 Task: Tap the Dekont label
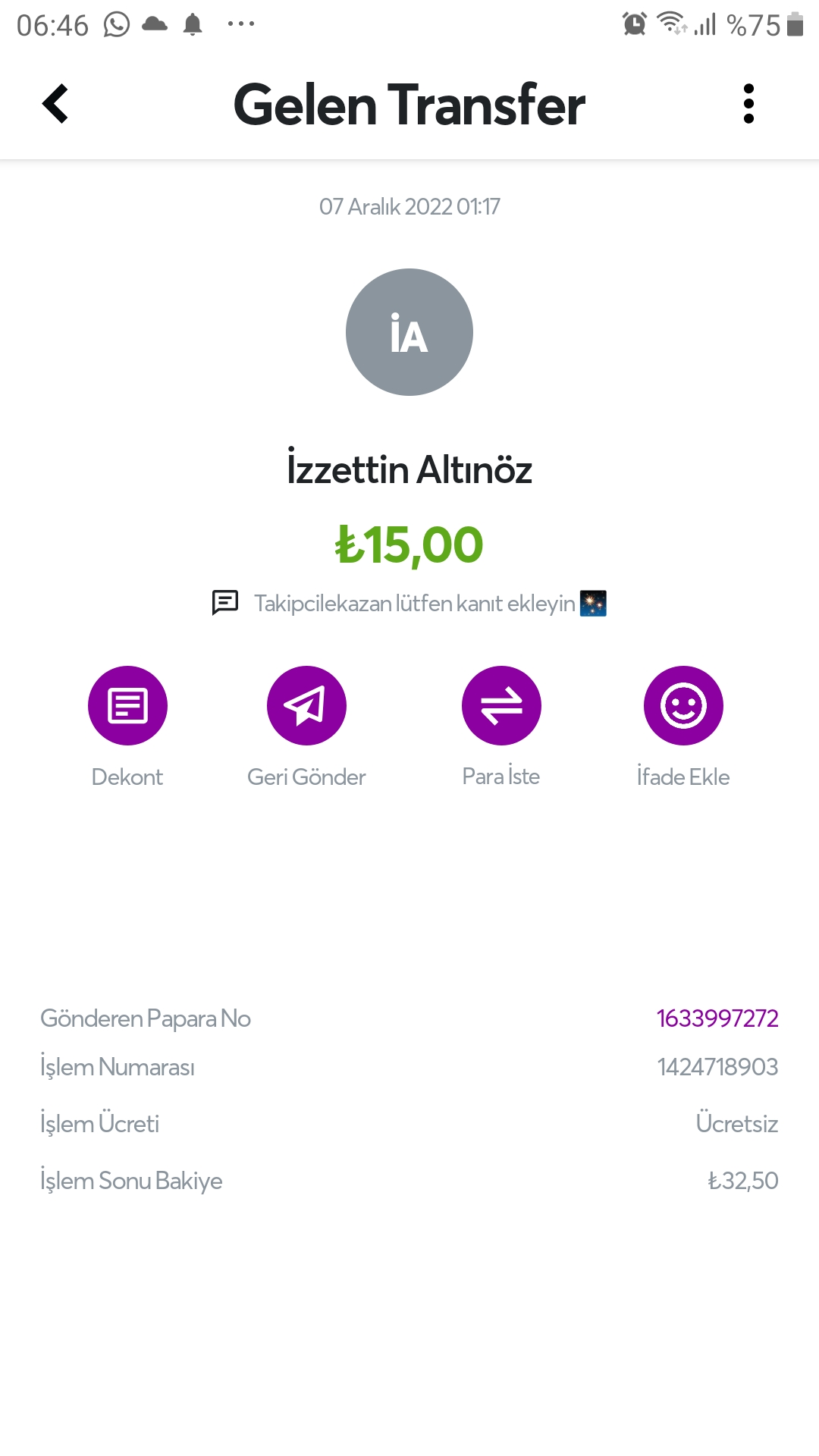(127, 777)
